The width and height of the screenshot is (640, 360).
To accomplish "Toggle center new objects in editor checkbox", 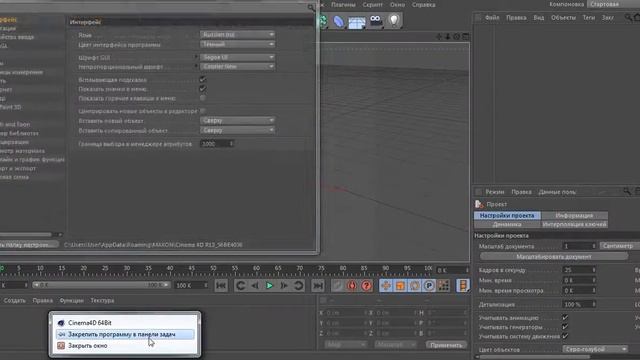I will (x=202, y=111).
